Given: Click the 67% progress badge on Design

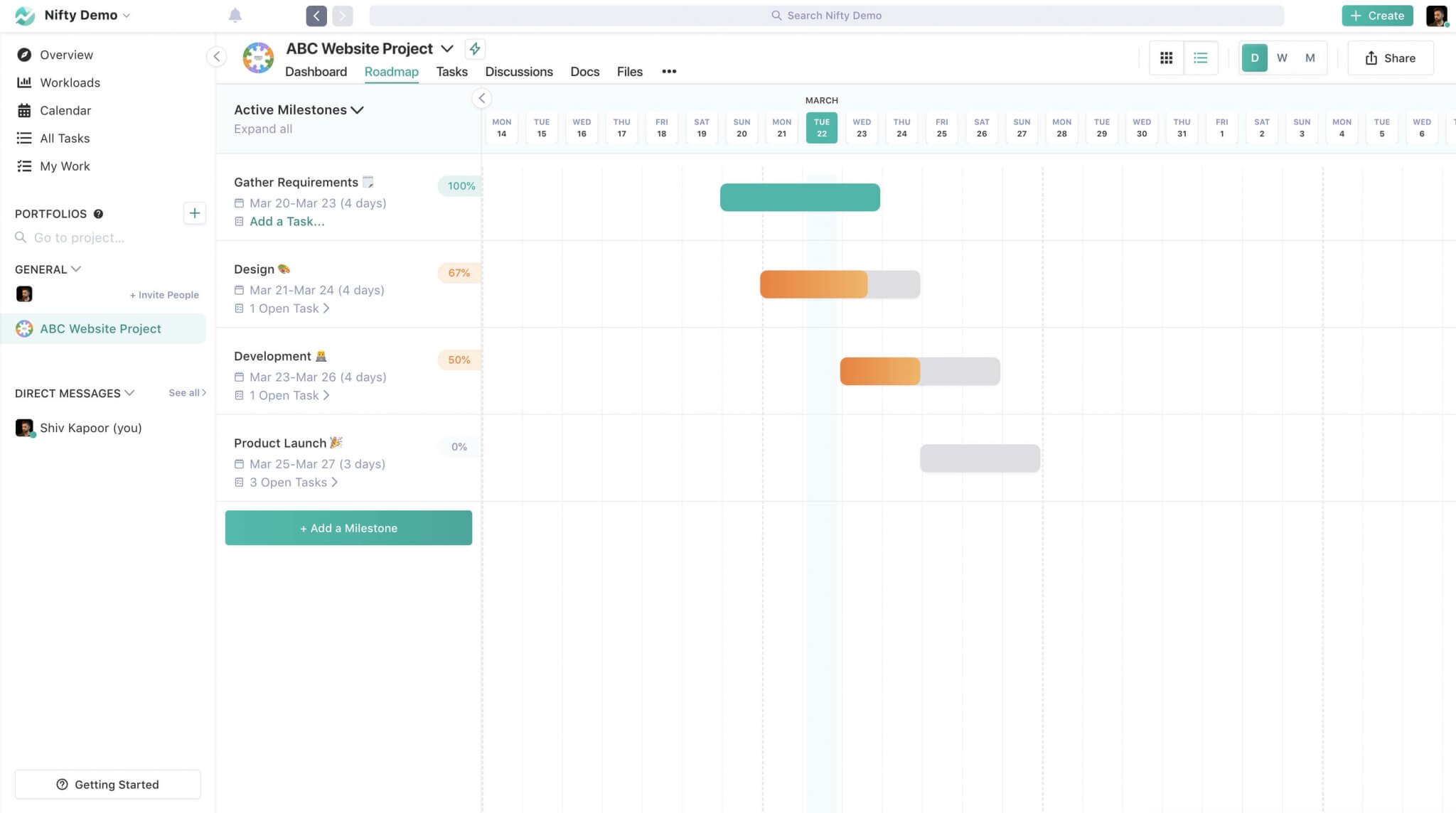Looking at the screenshot, I should pyautogui.click(x=459, y=273).
